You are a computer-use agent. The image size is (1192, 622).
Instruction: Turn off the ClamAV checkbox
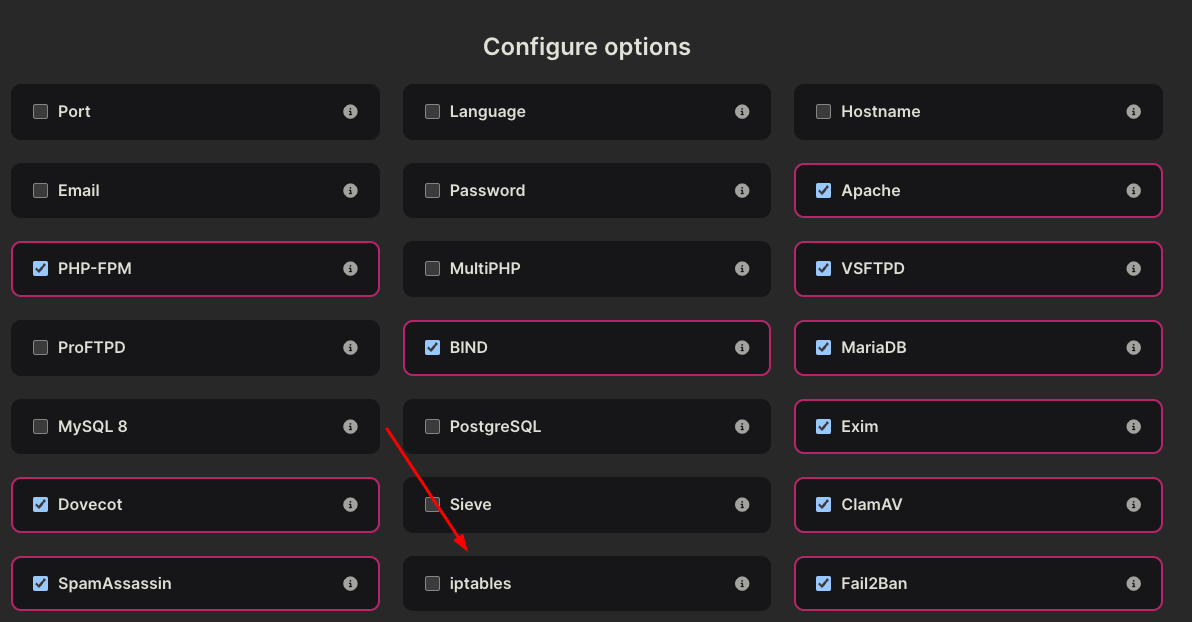[x=823, y=505]
